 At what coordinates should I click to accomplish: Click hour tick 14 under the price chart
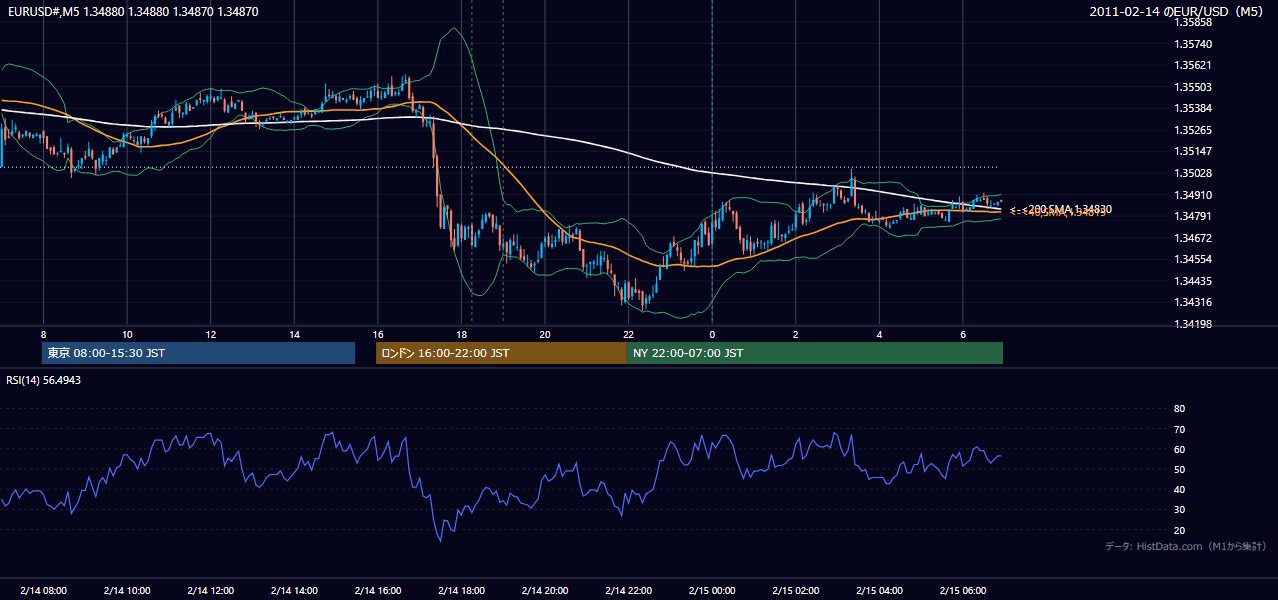coord(294,334)
